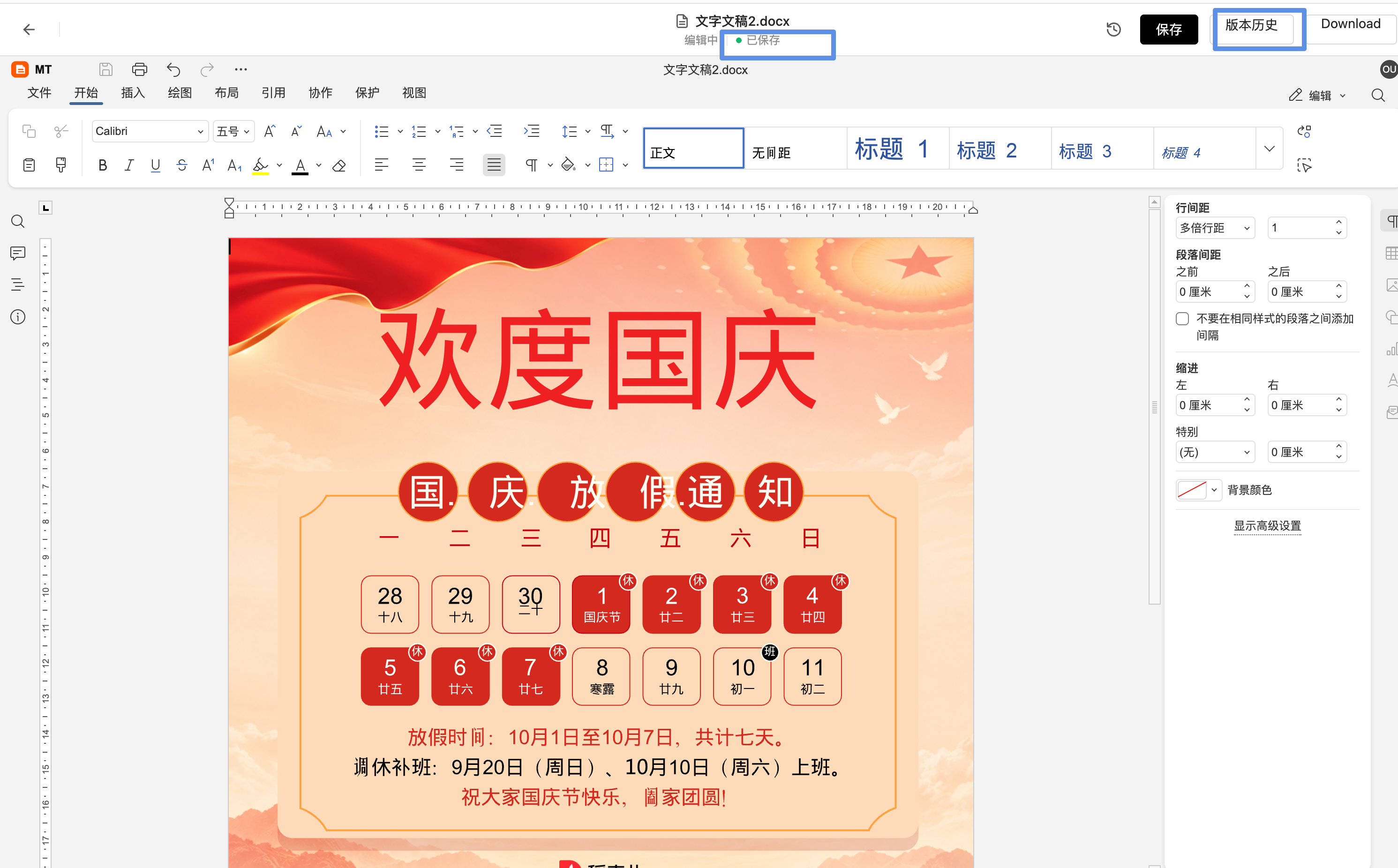Screen dimensions: 1398x868
Task: Check 'Don't add interval between paragraphs' box
Action: coord(1182,319)
